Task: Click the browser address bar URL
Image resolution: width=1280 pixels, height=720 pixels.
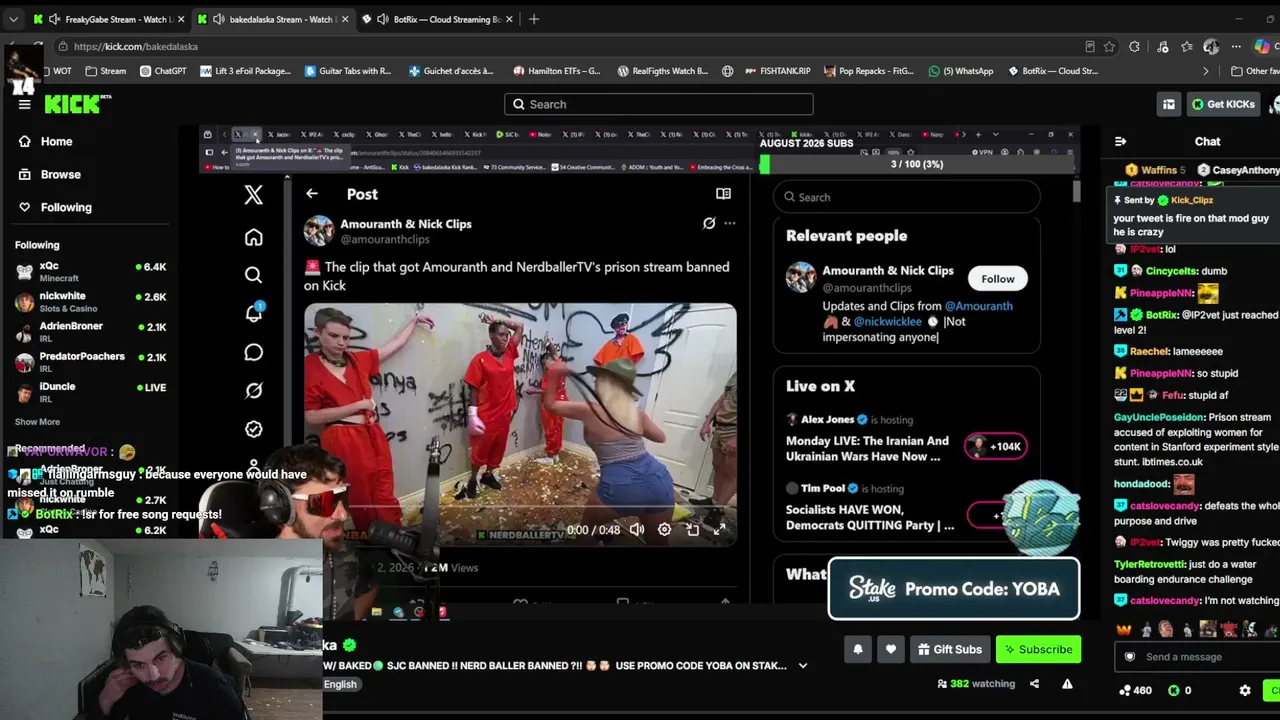Action: (x=135, y=46)
